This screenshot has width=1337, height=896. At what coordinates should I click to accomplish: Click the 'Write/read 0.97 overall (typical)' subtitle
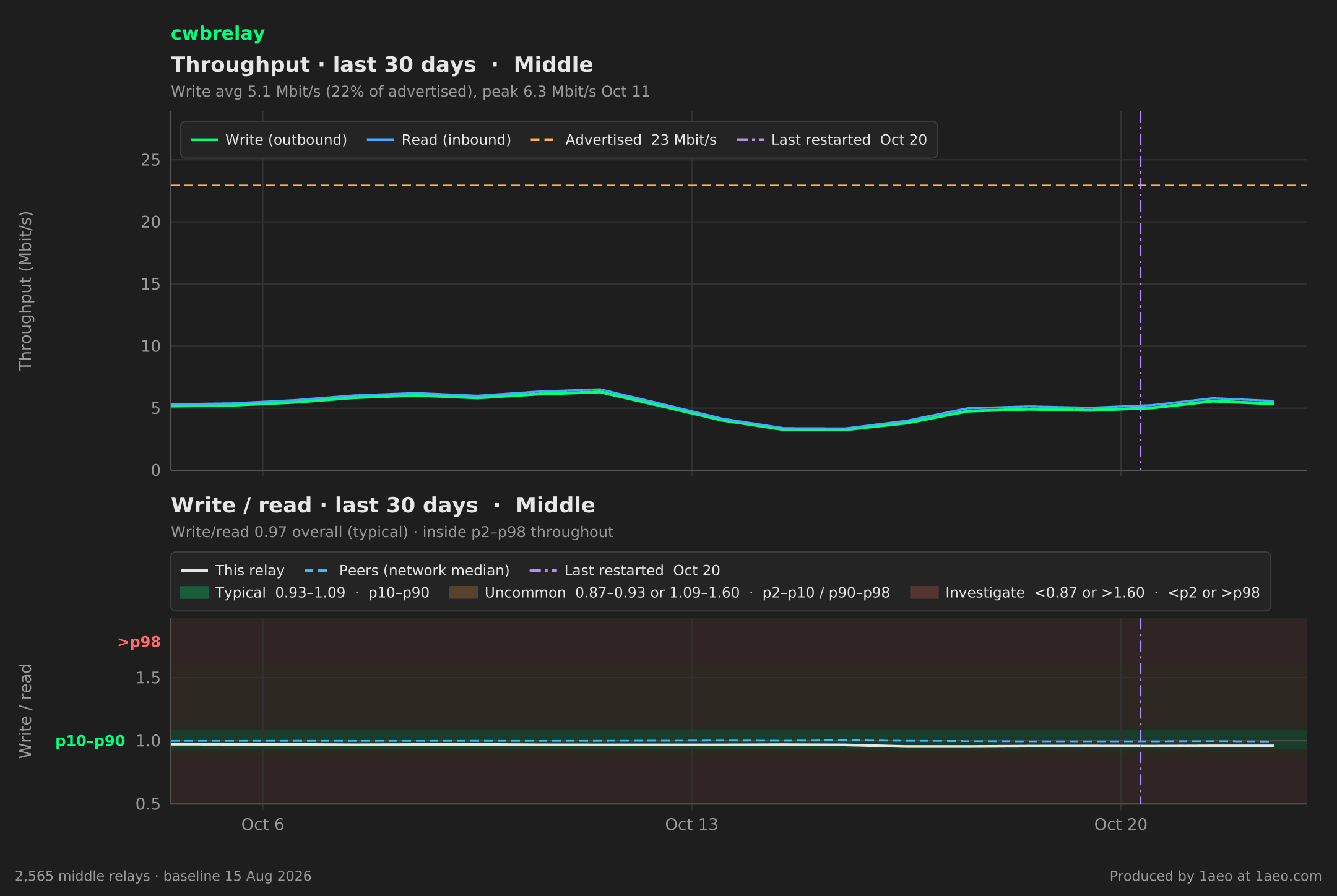[x=392, y=532]
